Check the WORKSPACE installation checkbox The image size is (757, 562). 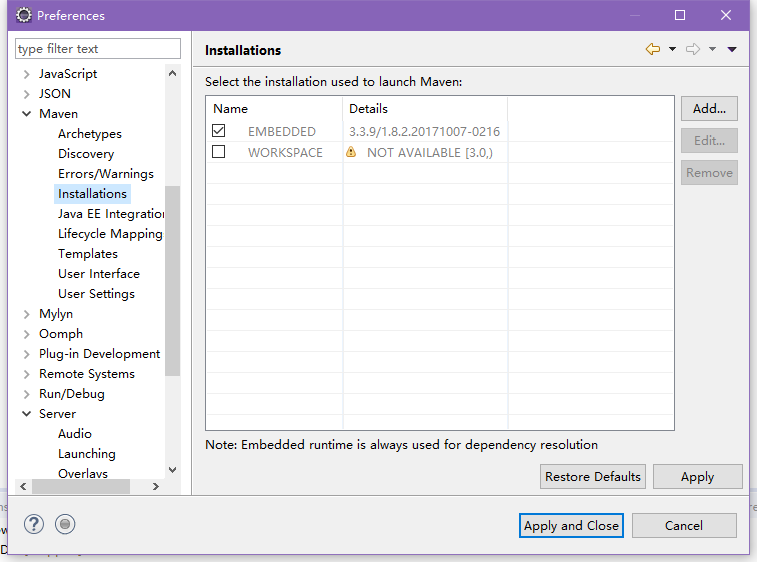point(219,152)
